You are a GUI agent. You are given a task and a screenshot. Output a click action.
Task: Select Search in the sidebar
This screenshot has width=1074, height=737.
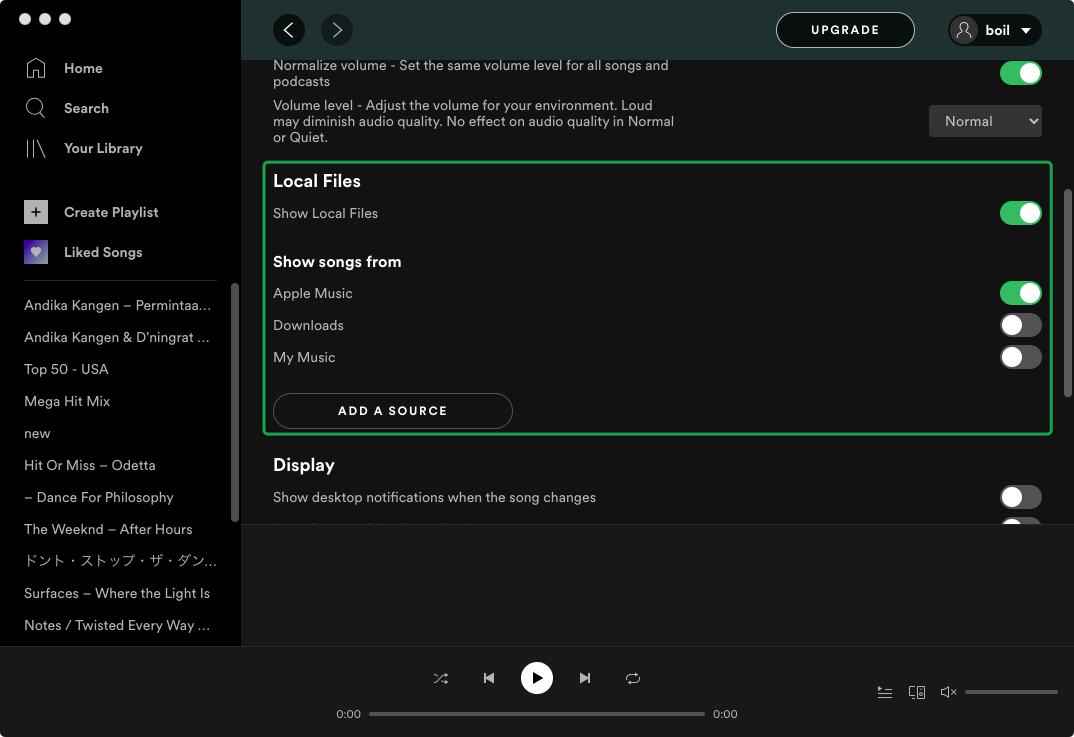click(86, 108)
